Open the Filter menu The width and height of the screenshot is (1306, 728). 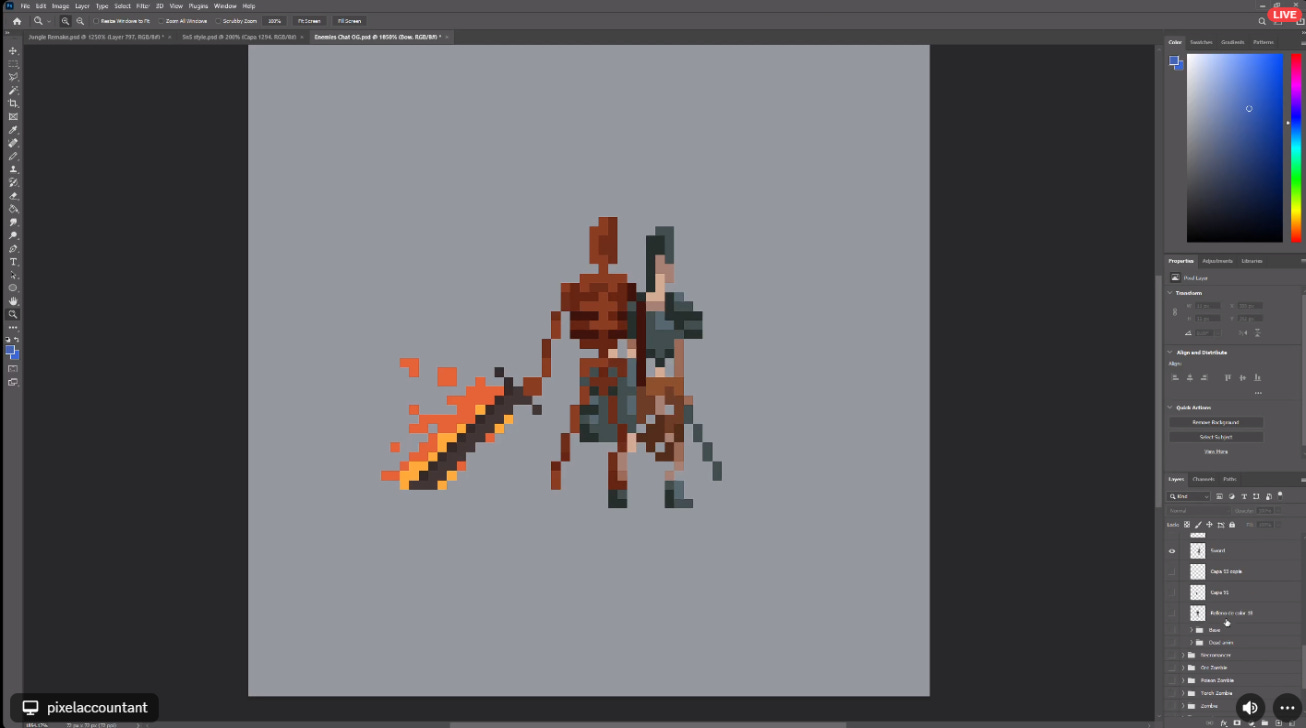(x=143, y=6)
